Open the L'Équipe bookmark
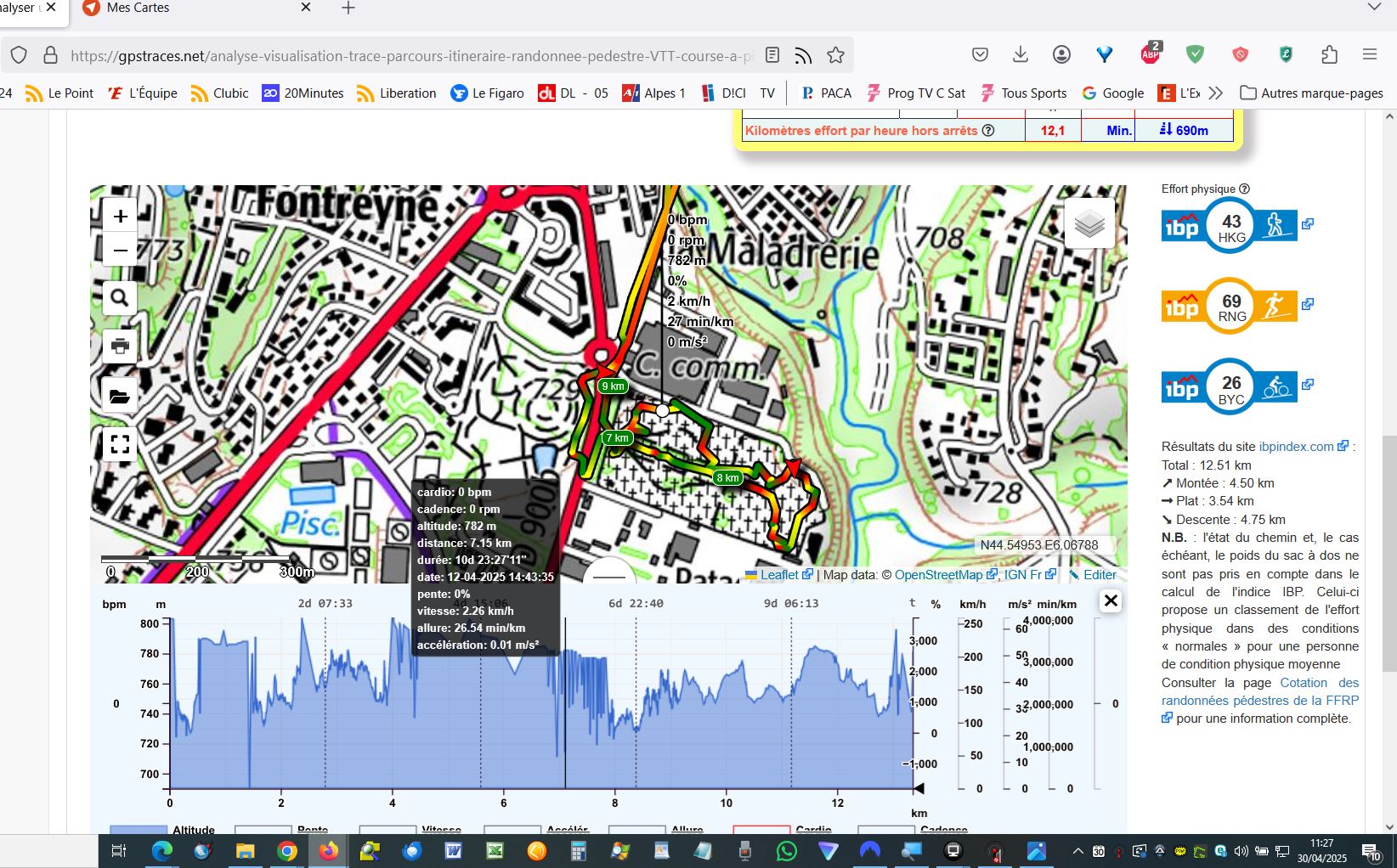Viewport: 1397px width, 868px height. (143, 93)
